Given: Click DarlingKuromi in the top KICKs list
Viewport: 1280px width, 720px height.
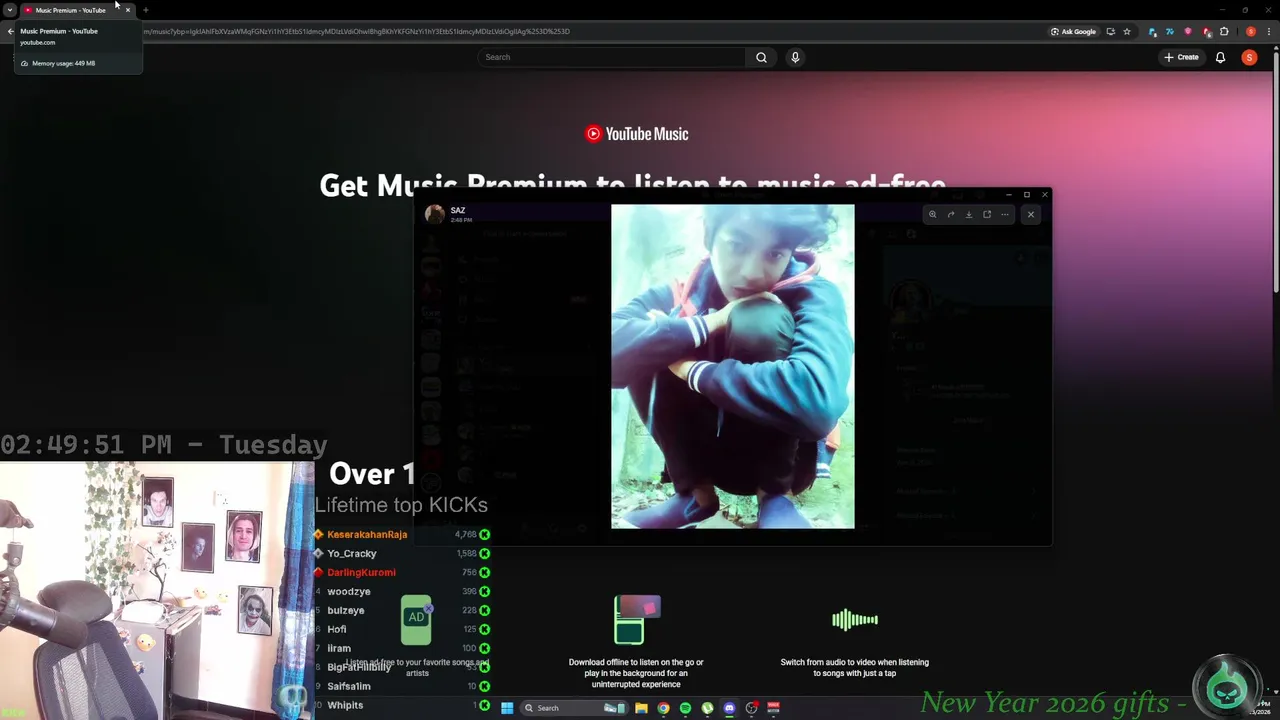Looking at the screenshot, I should pos(402,572).
